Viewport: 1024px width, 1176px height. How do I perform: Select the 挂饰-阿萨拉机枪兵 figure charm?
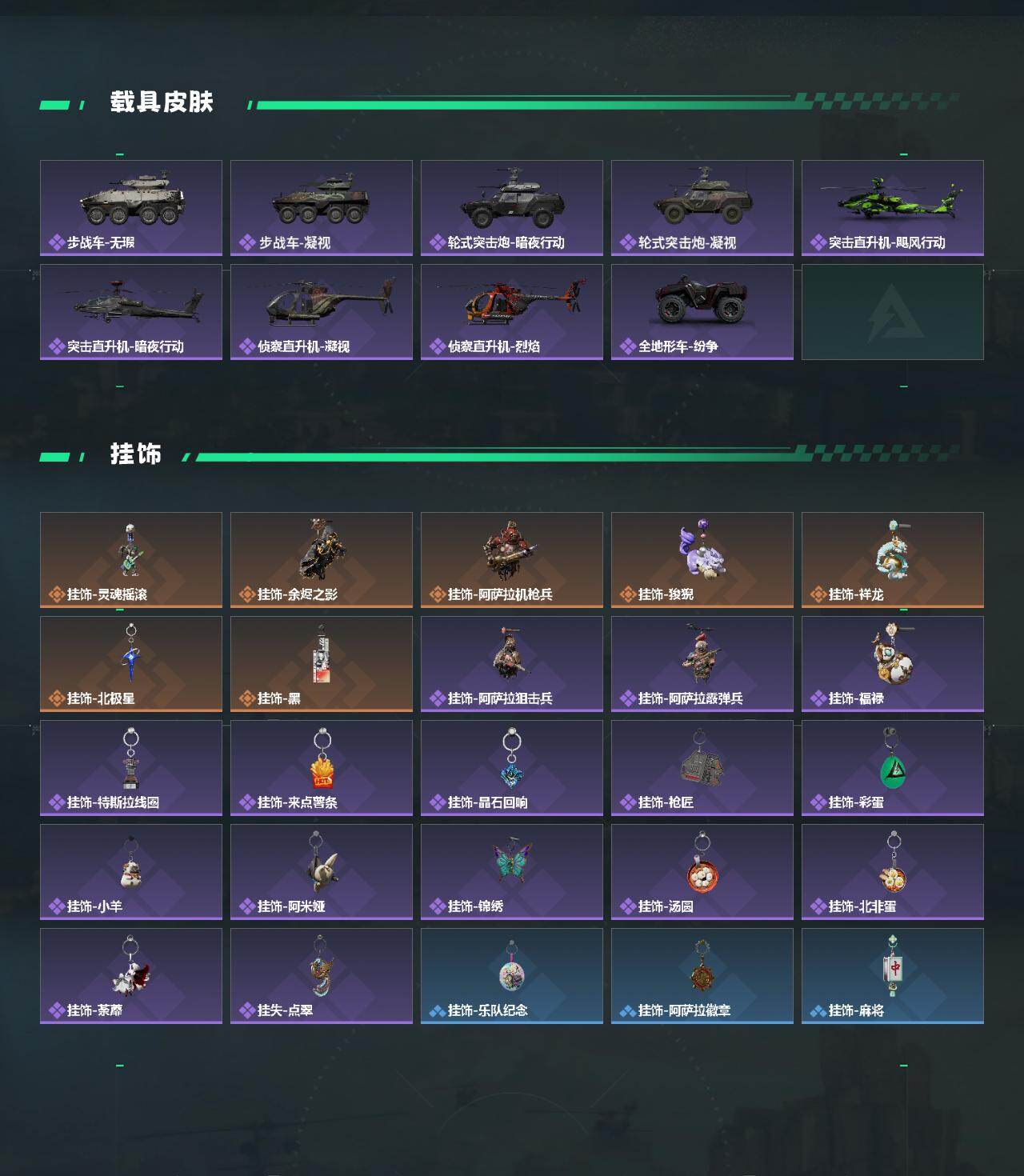click(x=512, y=560)
